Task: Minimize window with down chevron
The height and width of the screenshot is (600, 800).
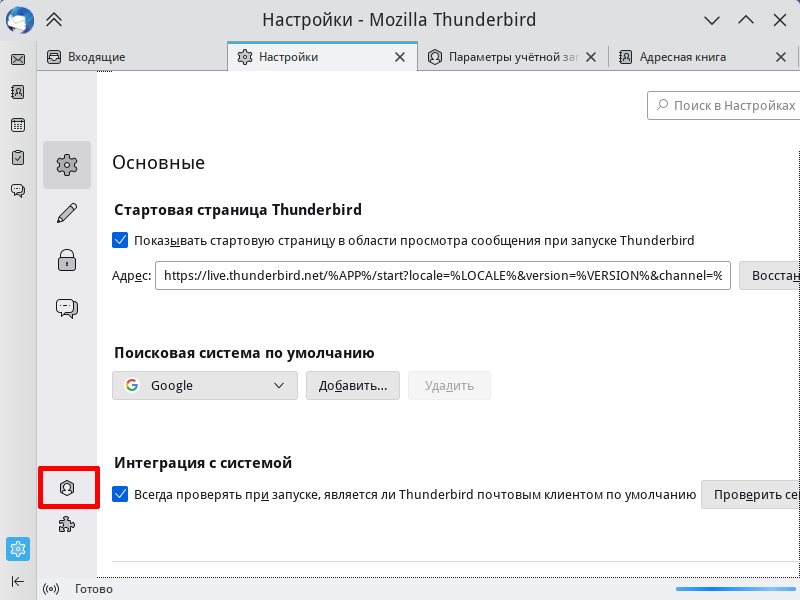Action: (712, 20)
